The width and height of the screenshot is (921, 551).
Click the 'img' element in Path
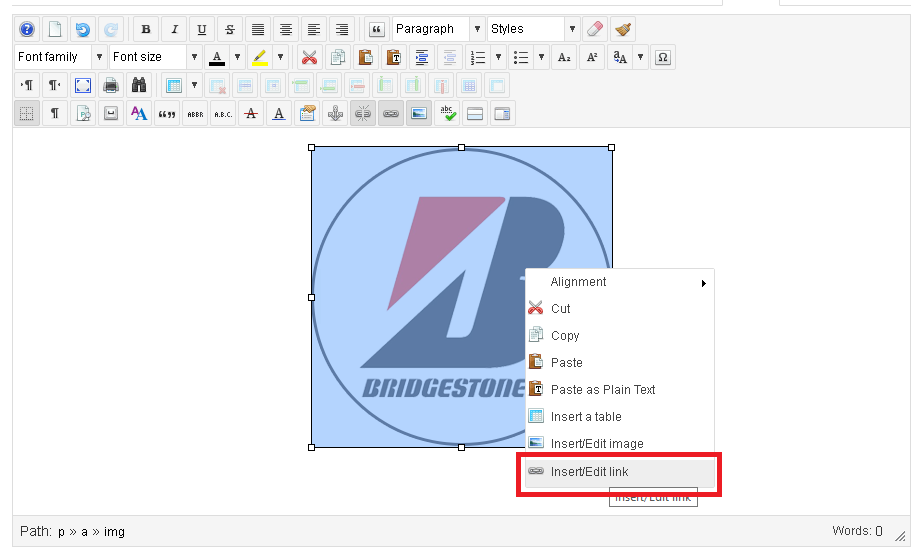click(115, 532)
